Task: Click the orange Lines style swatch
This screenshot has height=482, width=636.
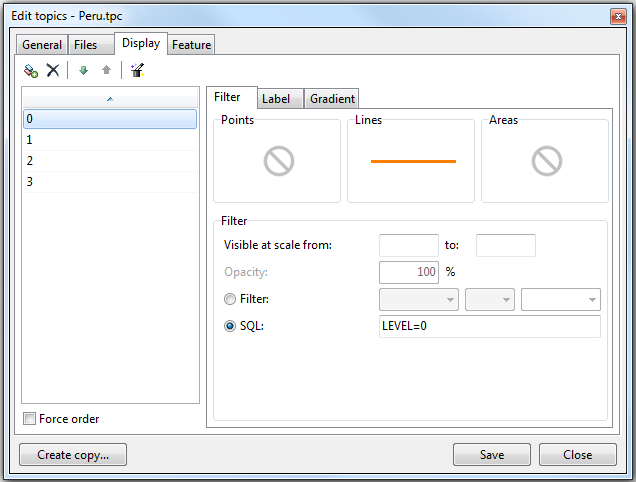Action: point(411,161)
